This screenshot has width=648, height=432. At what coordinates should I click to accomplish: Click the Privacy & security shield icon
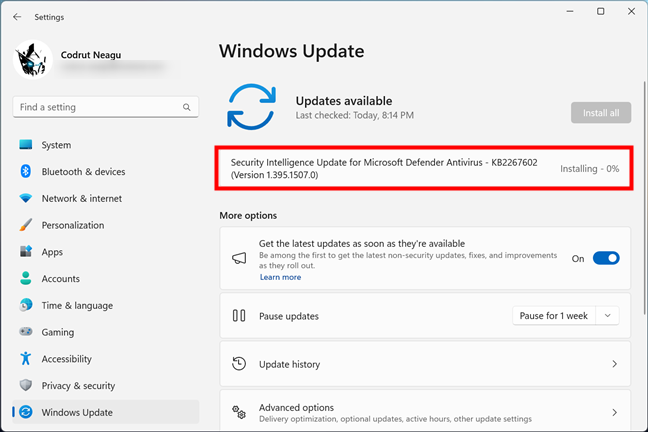click(27, 386)
